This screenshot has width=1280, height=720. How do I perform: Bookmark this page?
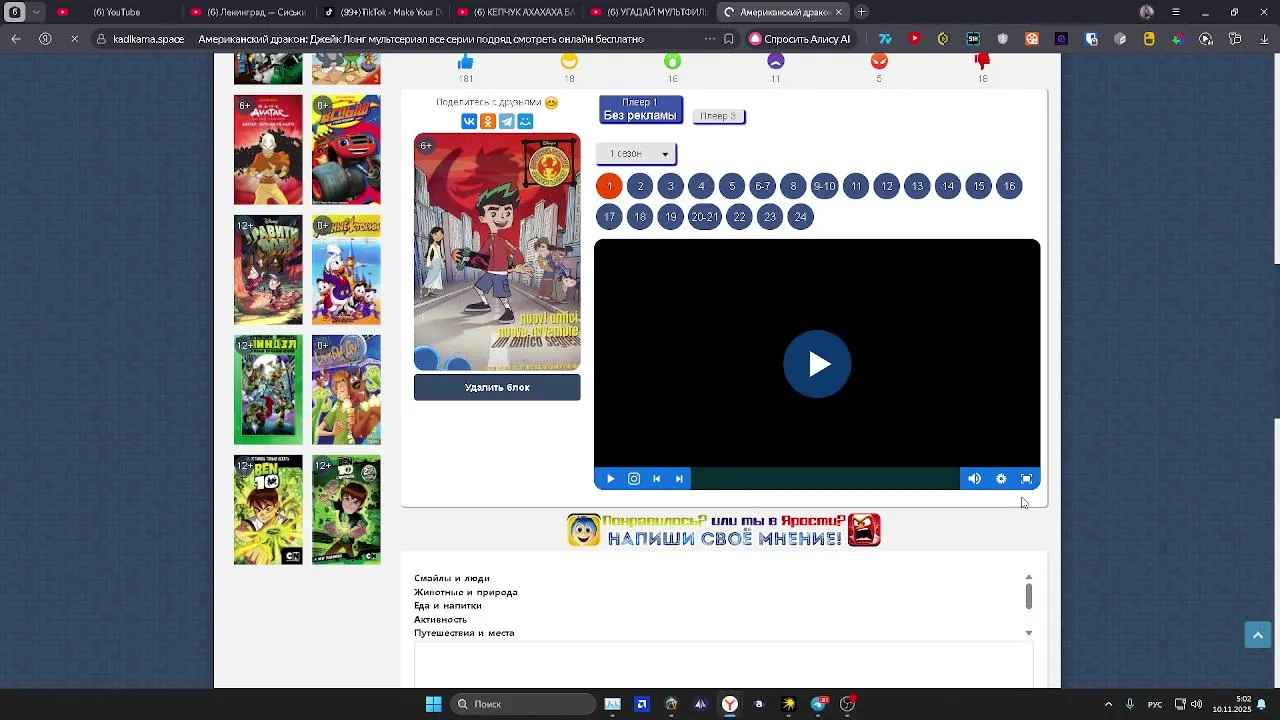729,39
